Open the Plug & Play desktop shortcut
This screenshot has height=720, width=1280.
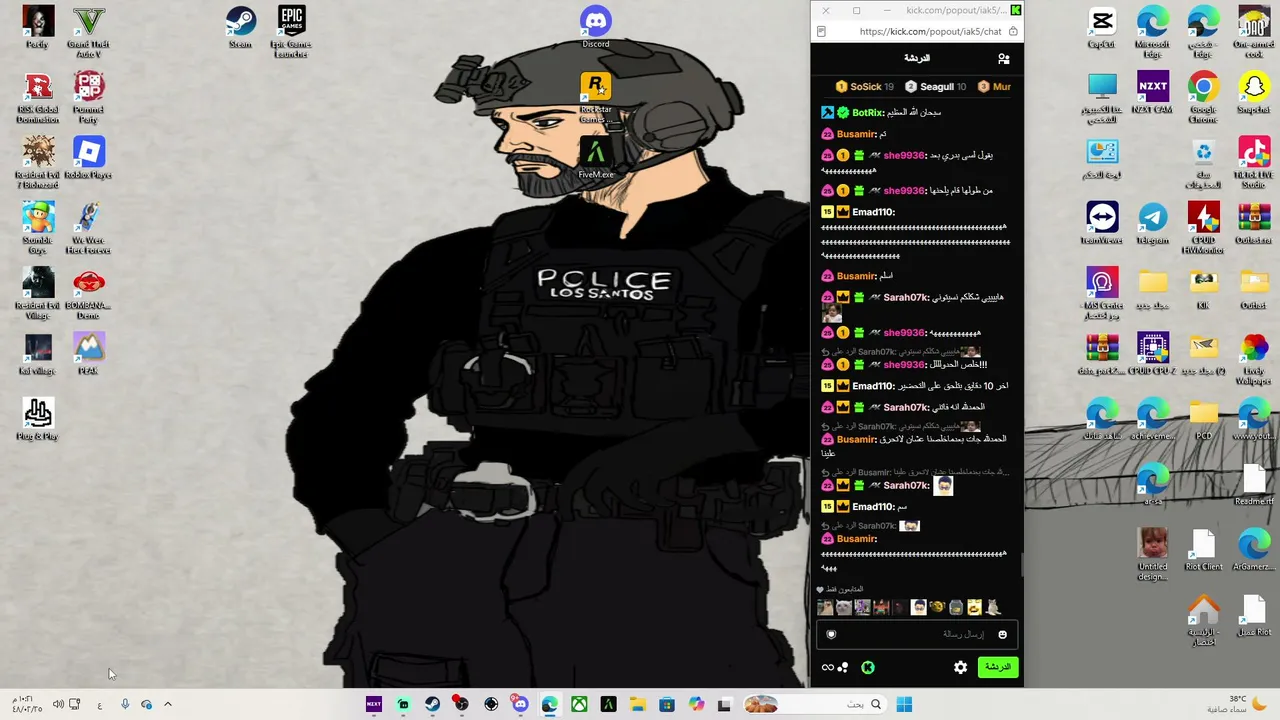[38, 419]
